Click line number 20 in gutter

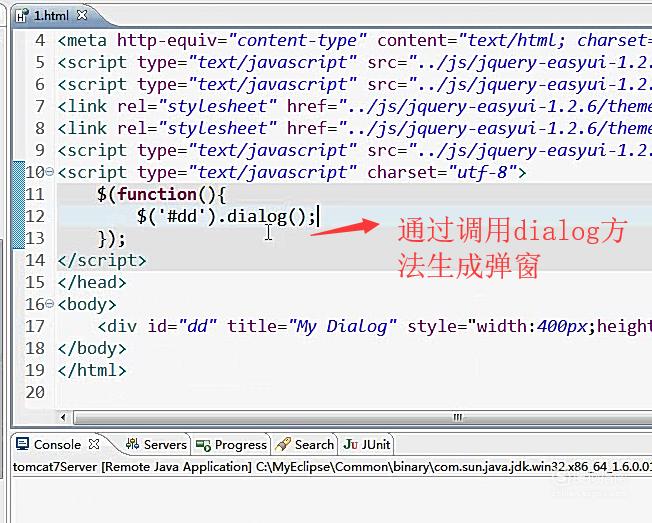[35, 392]
